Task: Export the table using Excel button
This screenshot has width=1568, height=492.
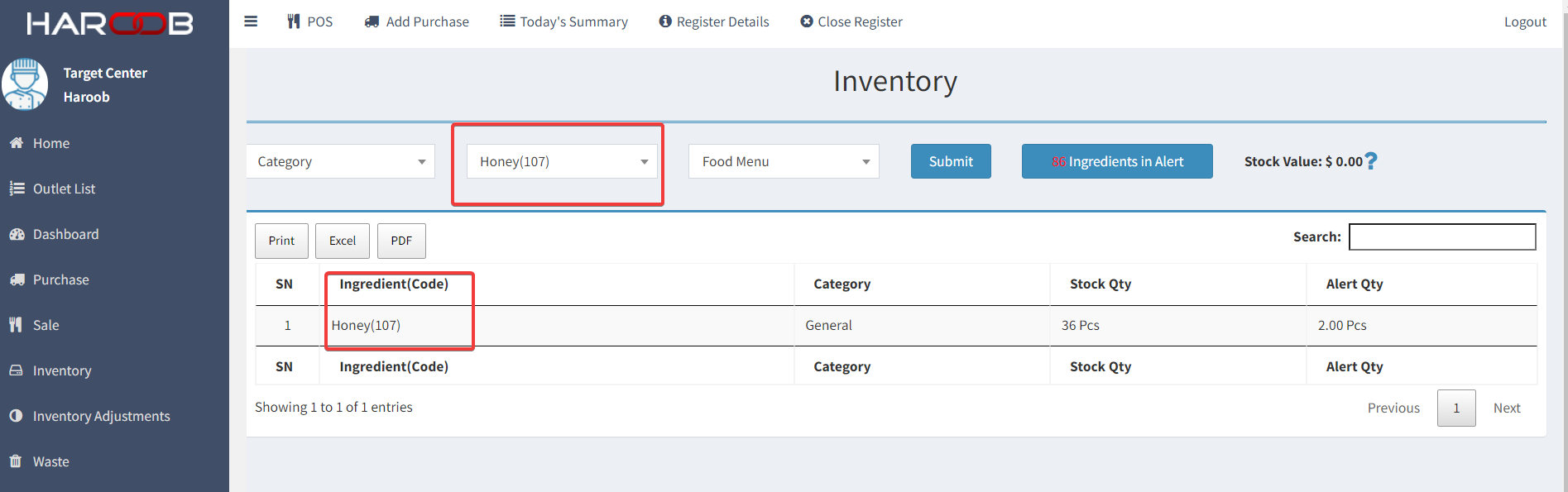Action: [343, 241]
